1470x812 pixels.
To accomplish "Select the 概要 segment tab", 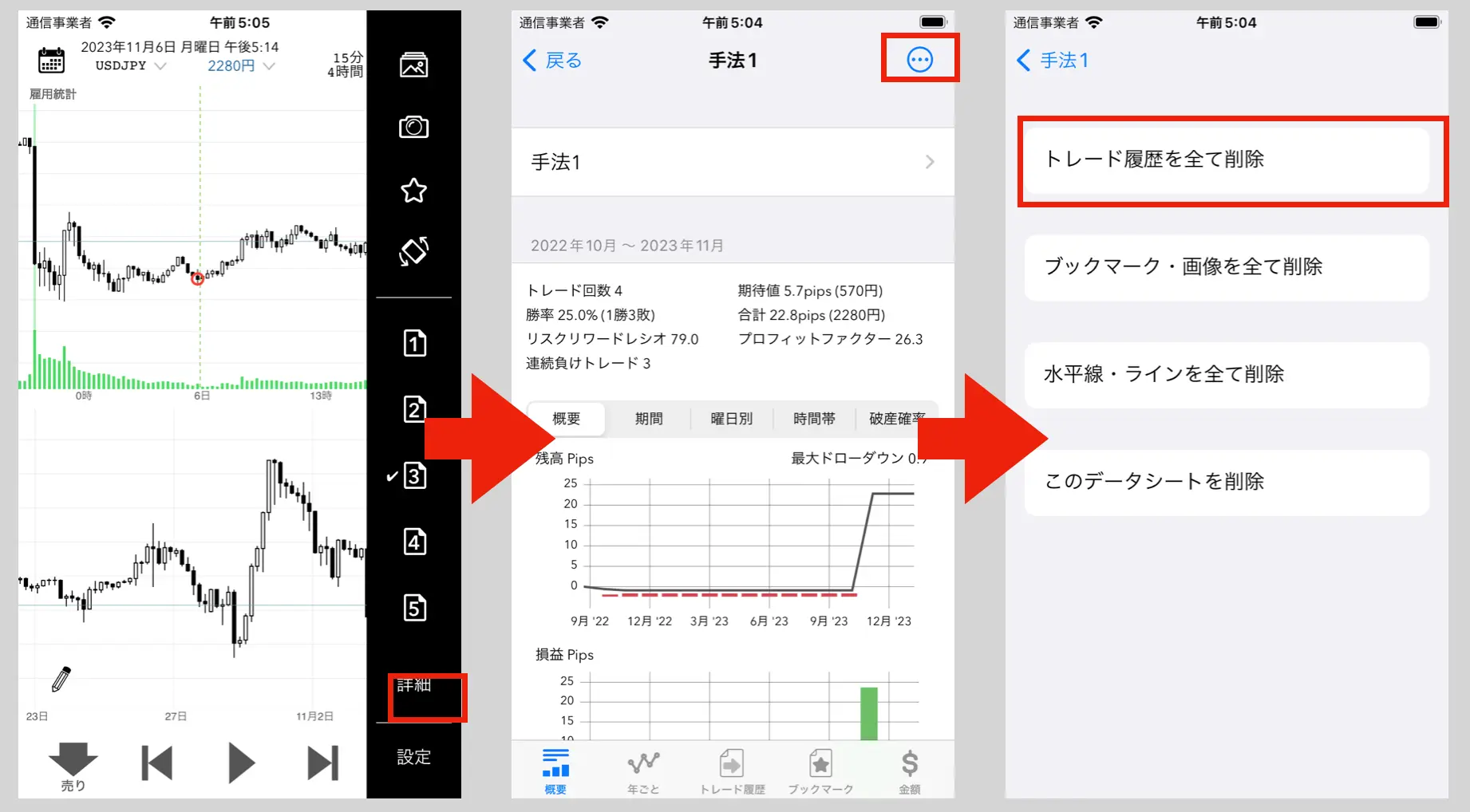I will (x=567, y=419).
